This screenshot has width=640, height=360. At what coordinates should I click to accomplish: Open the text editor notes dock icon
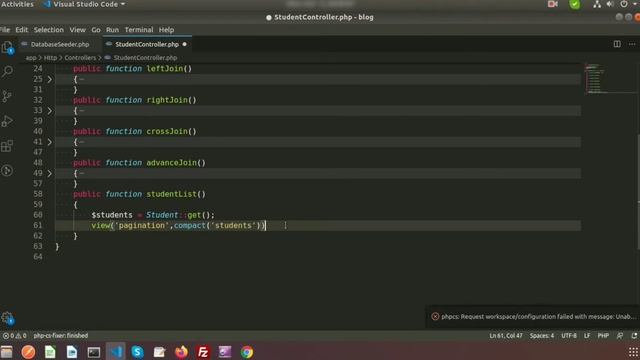[x=160, y=352]
